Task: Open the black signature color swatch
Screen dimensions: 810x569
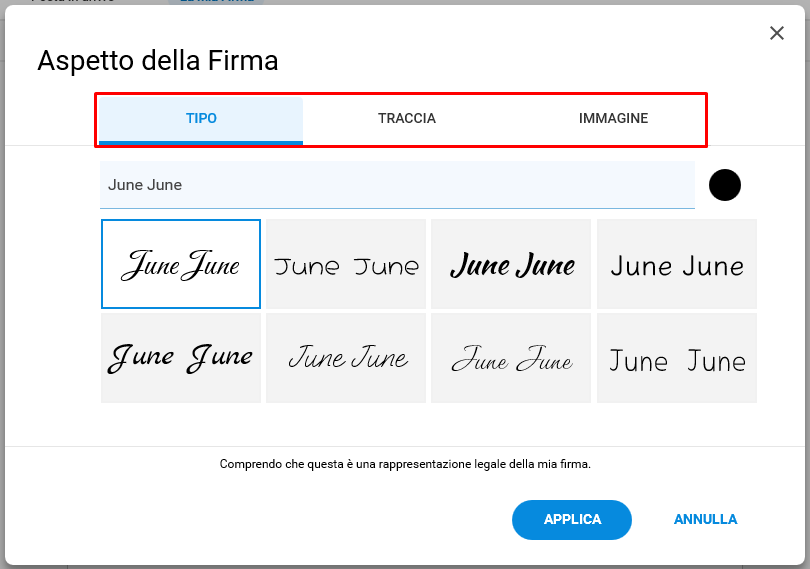Action: [725, 185]
